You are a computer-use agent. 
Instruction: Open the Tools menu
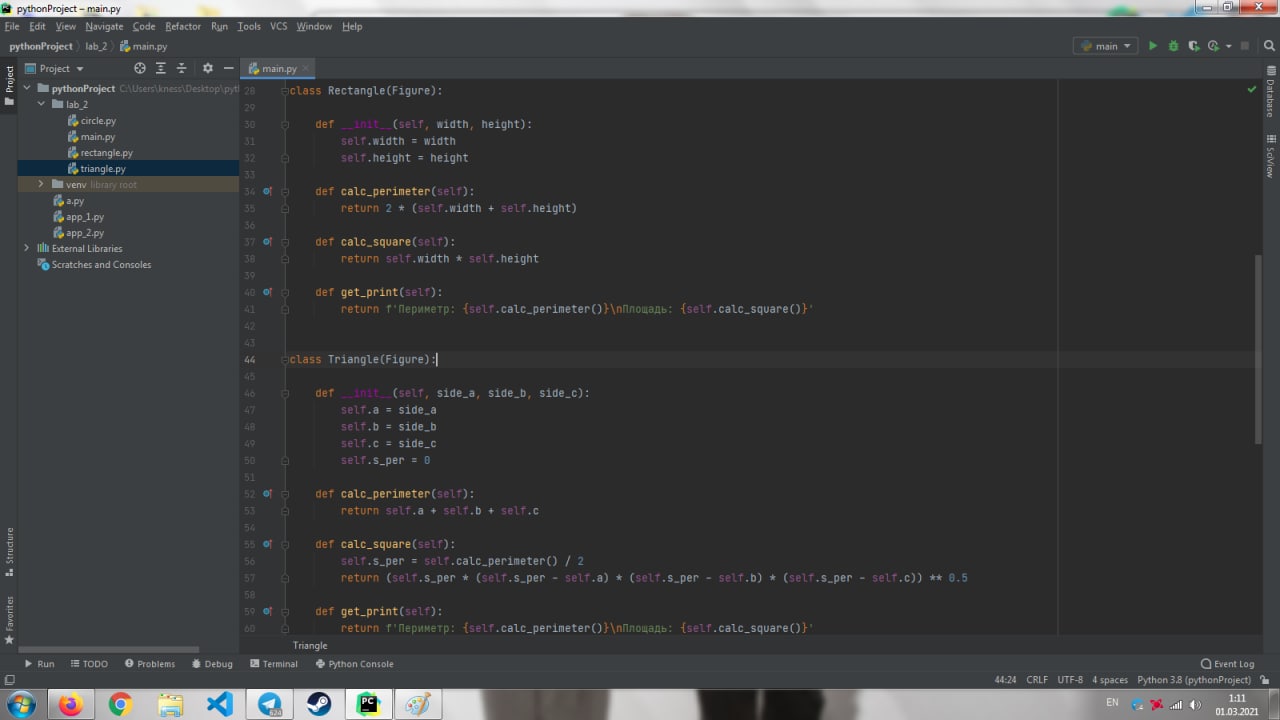click(249, 26)
